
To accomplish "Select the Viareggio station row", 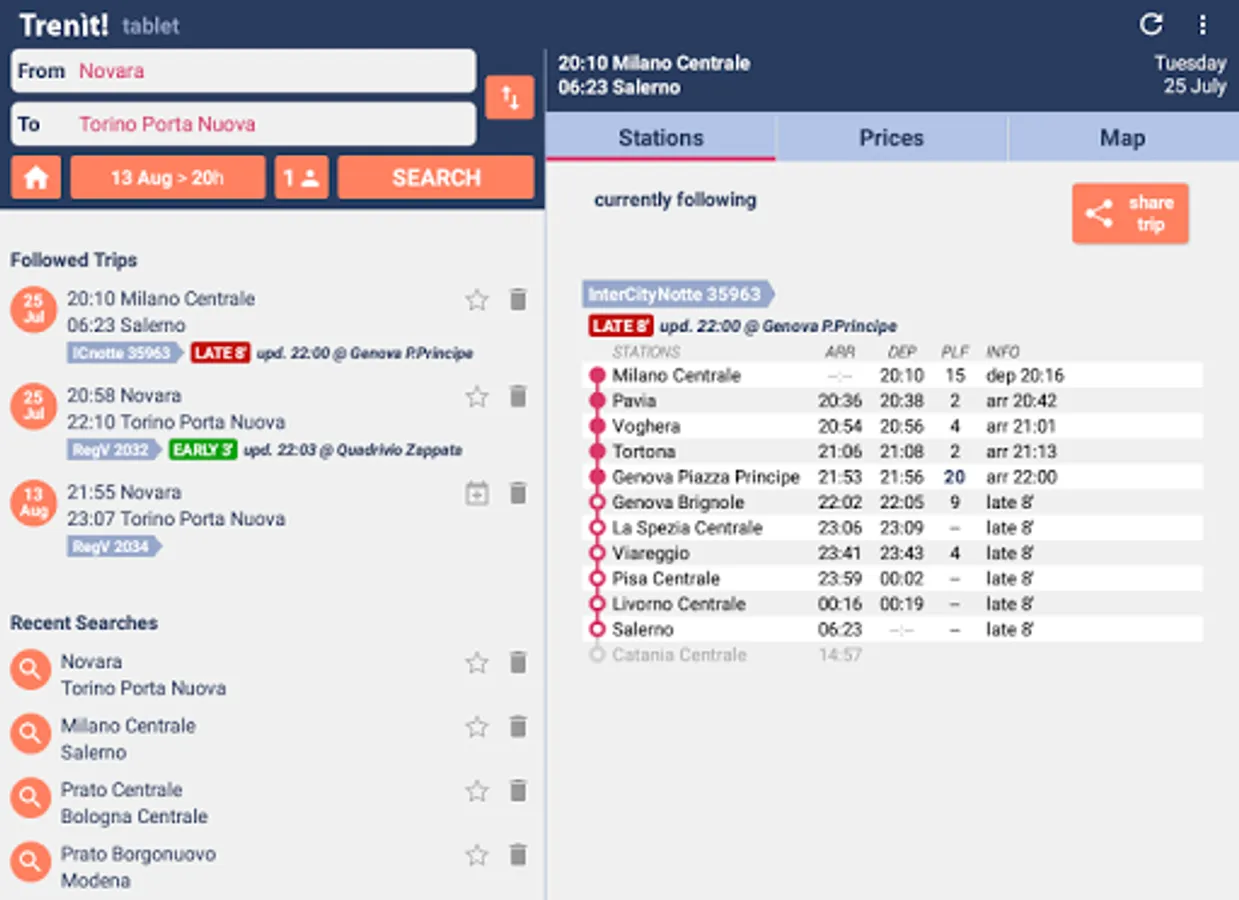I will [893, 553].
